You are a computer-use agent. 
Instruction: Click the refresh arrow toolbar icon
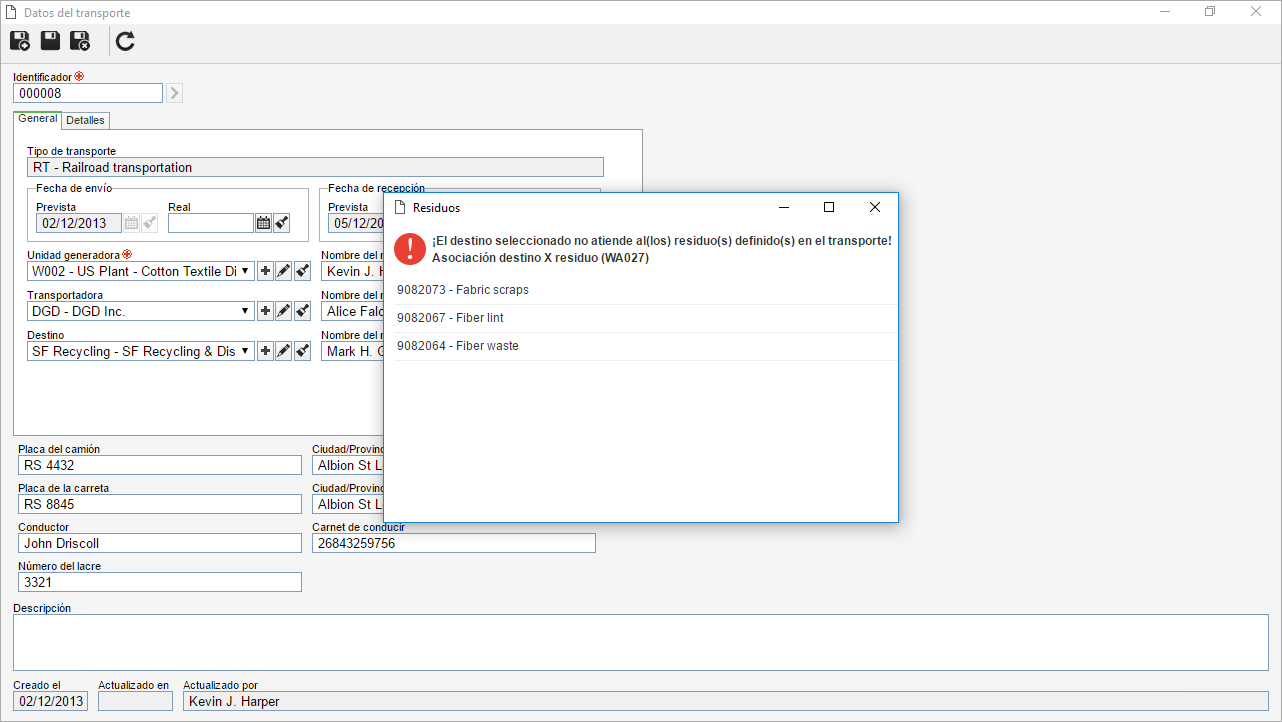coord(125,41)
